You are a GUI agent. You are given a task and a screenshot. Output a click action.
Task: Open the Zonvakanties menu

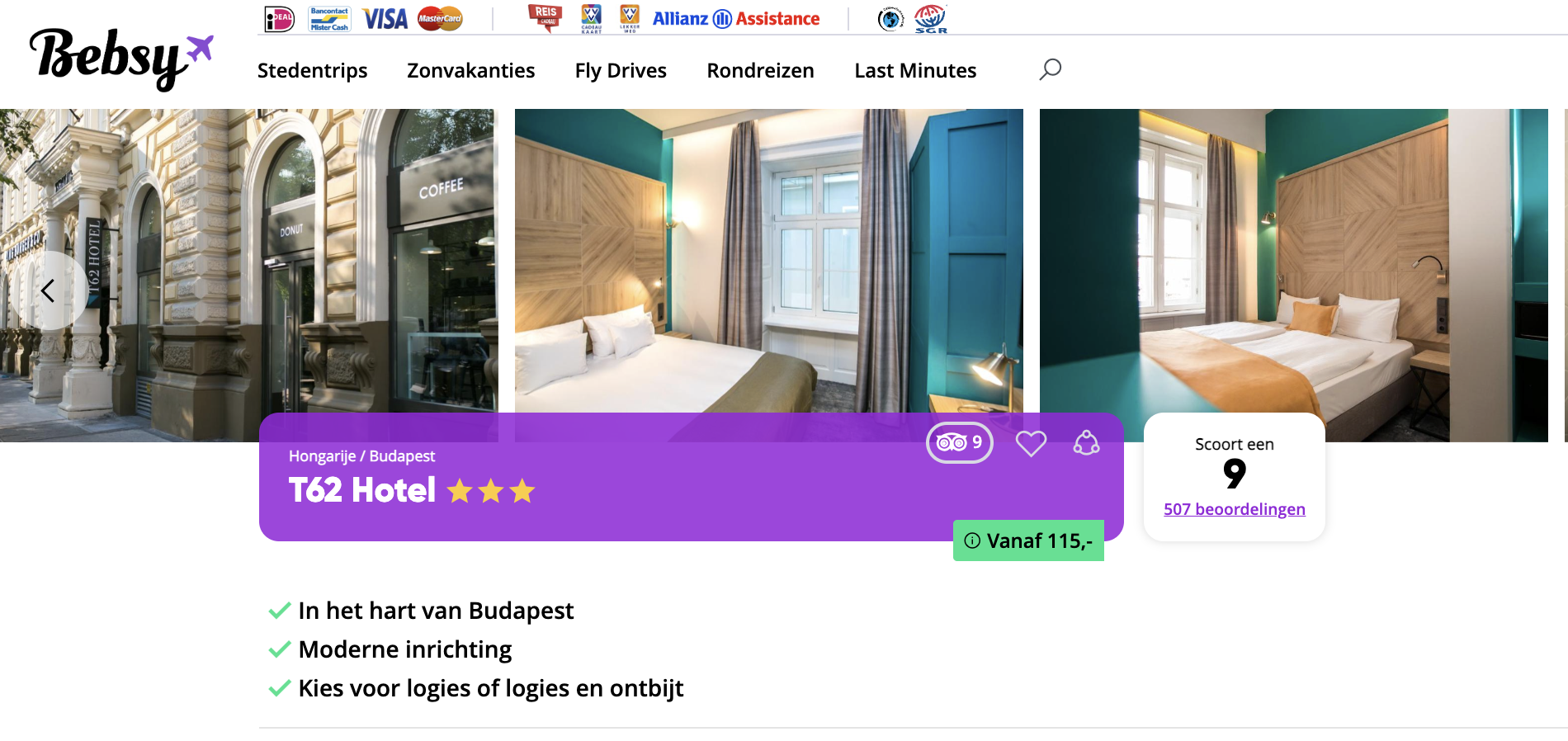tap(471, 70)
